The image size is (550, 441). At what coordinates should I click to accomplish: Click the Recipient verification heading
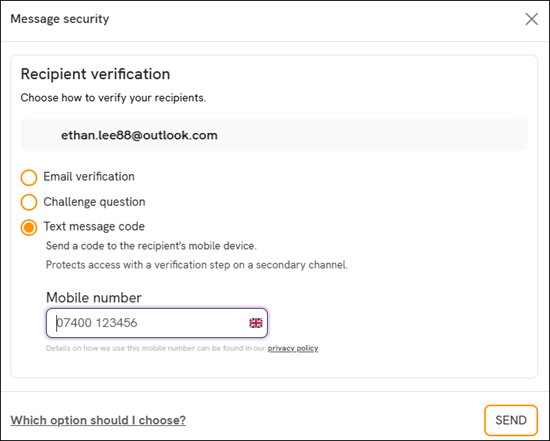click(95, 74)
